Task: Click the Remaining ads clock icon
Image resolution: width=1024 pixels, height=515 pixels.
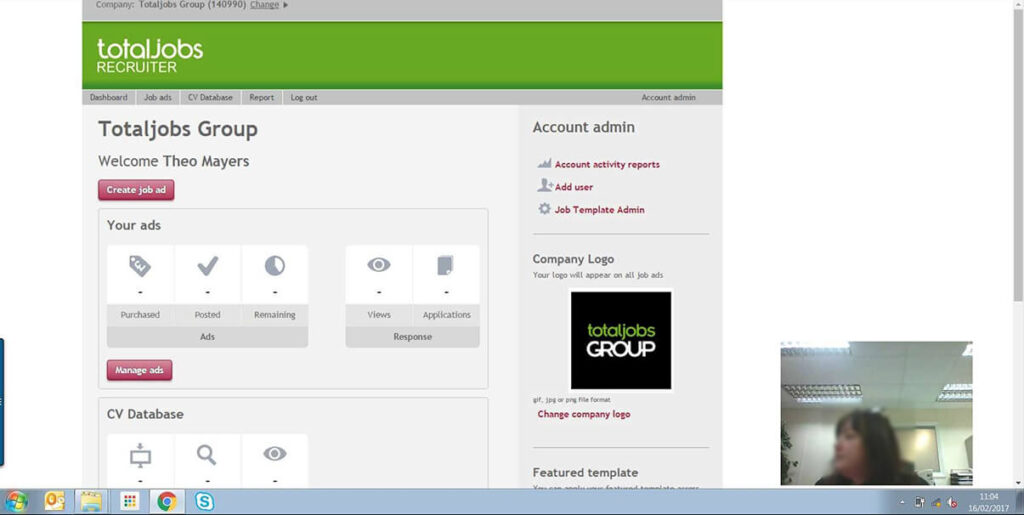Action: pos(274,266)
